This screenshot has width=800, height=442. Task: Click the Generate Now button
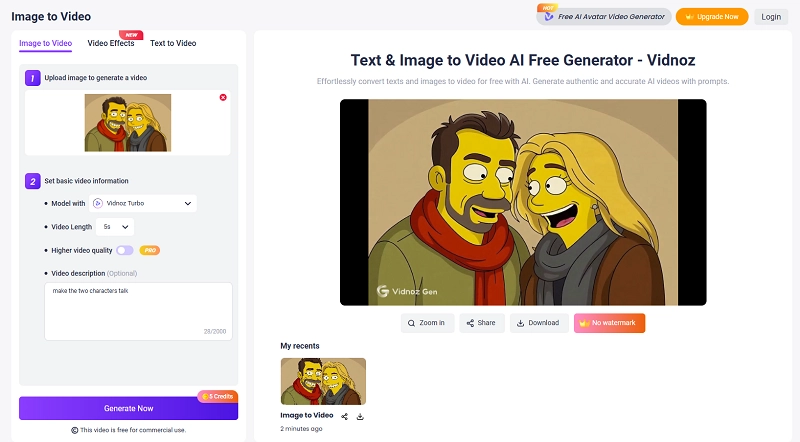129,408
